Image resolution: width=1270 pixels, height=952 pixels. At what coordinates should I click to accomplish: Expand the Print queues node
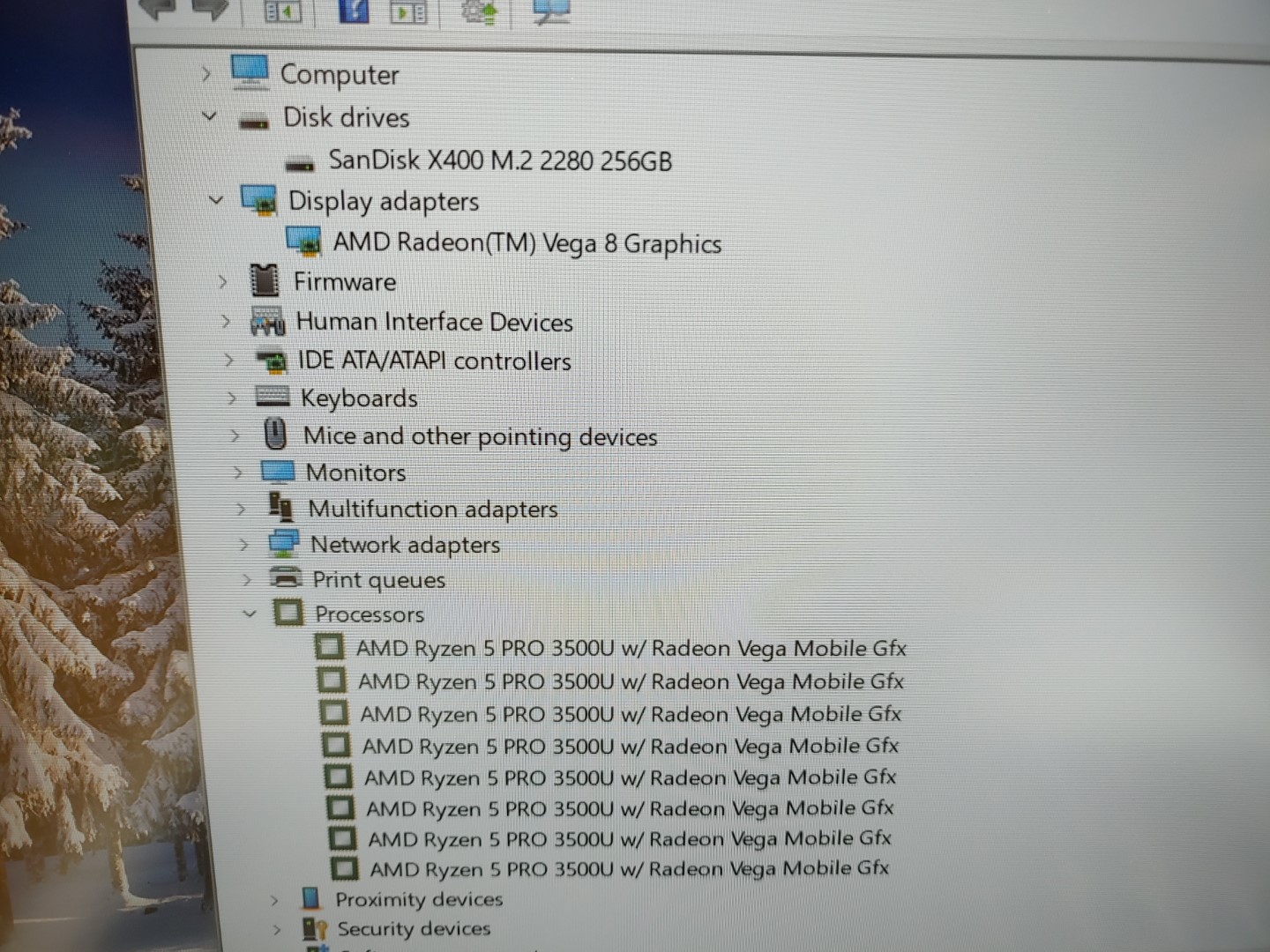246,579
